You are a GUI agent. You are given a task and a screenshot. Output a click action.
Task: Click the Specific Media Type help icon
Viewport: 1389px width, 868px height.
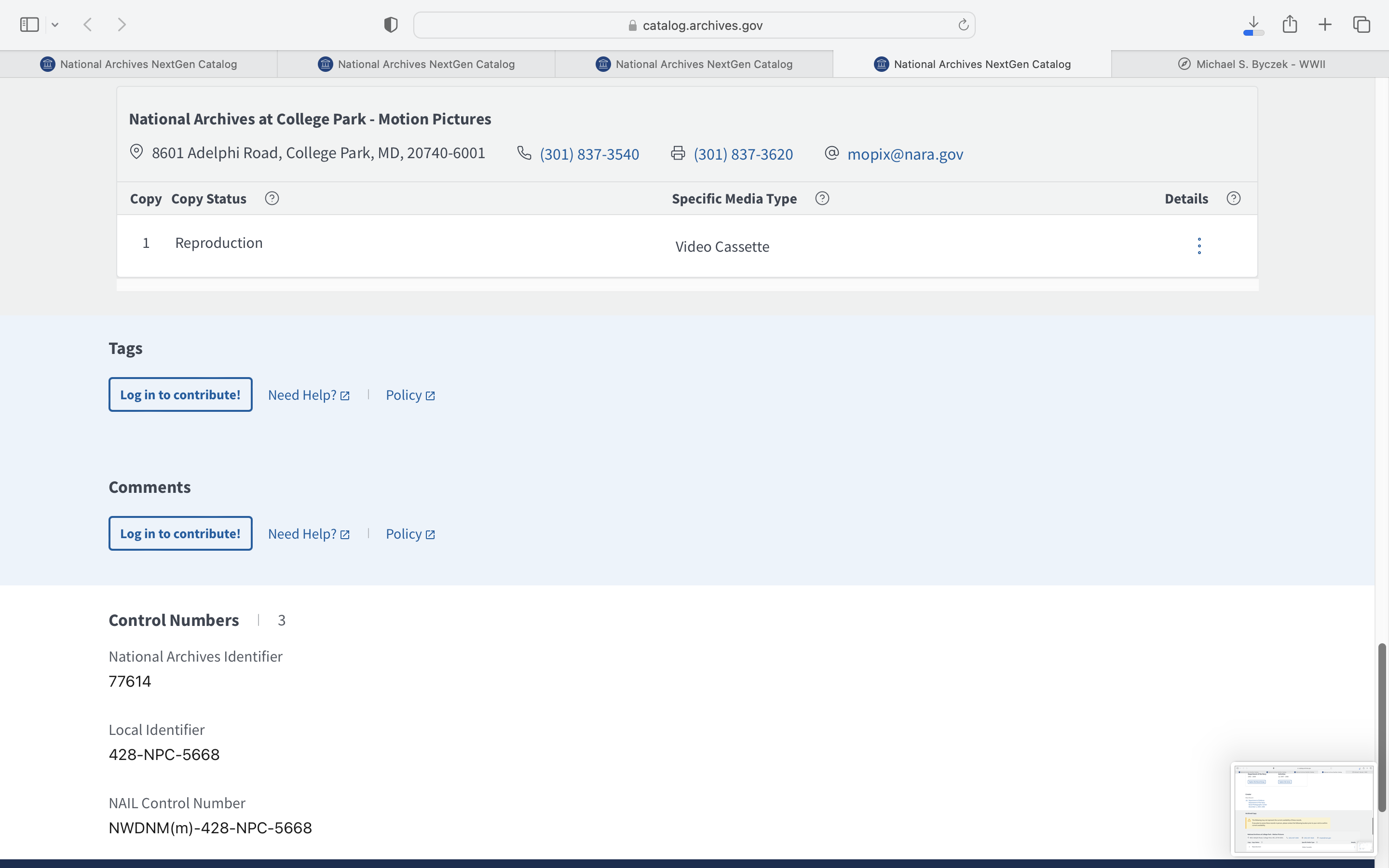point(822,199)
